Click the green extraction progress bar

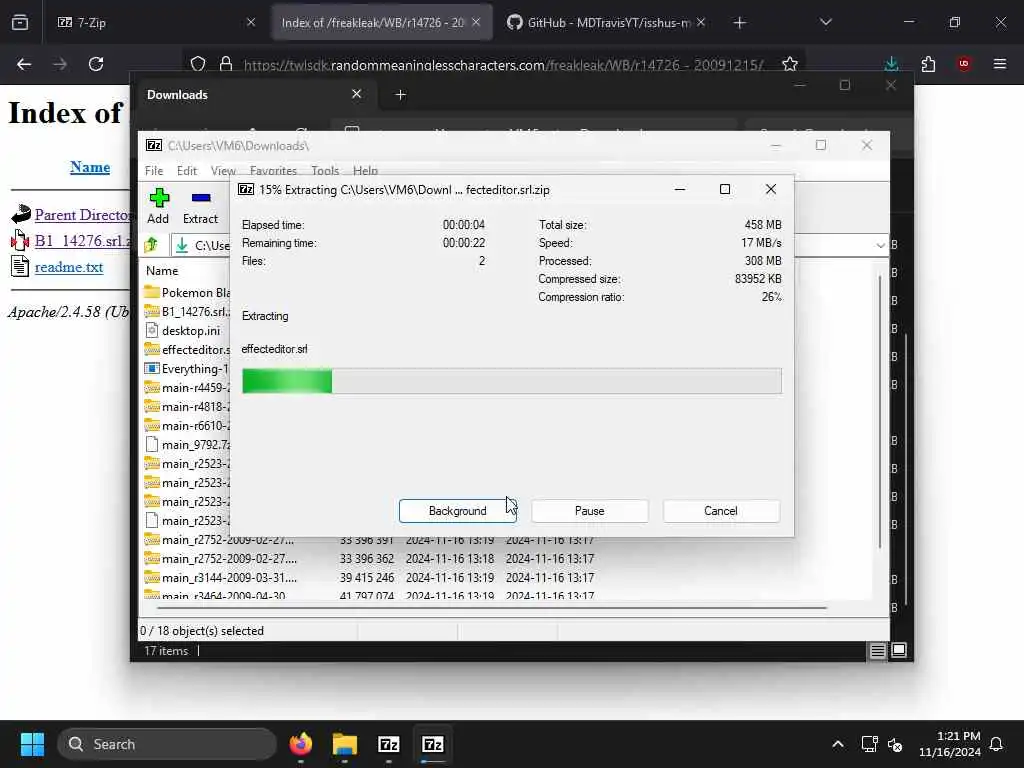point(511,381)
